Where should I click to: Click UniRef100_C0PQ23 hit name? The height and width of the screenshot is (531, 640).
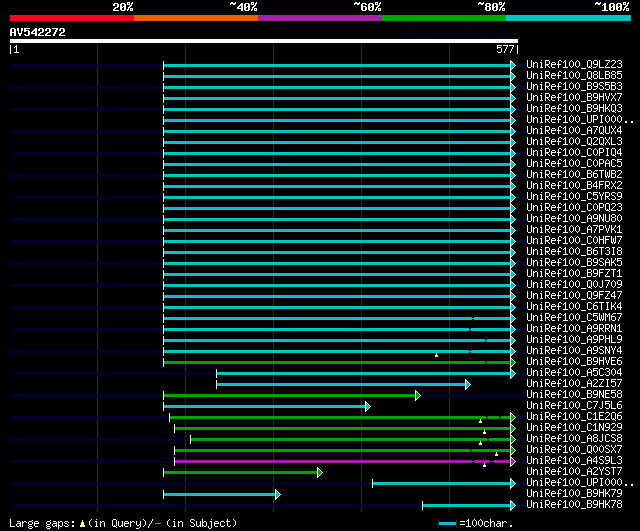pos(574,208)
